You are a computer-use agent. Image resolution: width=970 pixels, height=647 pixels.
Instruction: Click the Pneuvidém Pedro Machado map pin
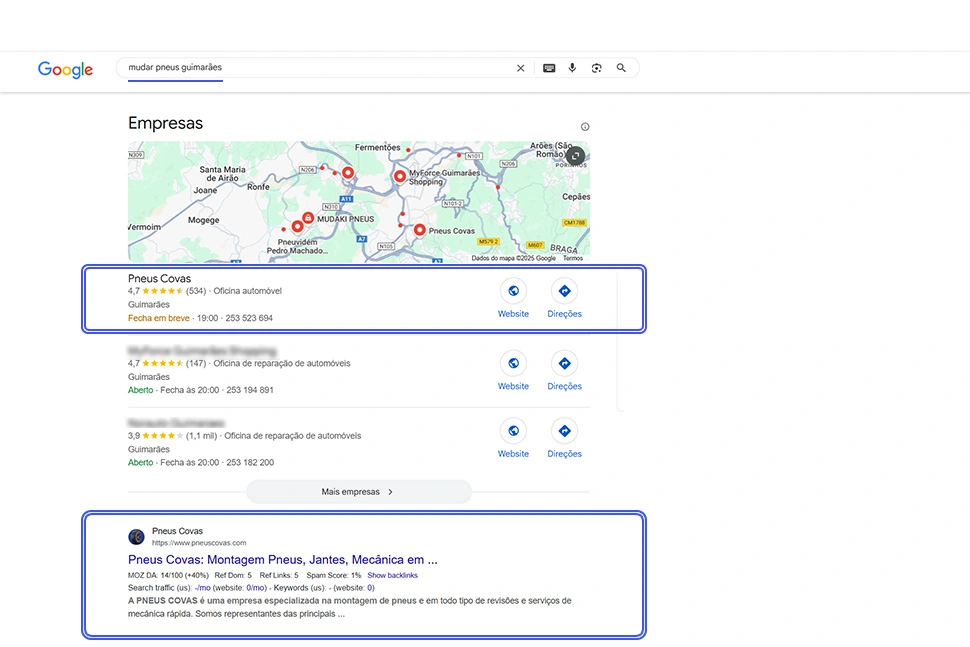click(x=298, y=227)
